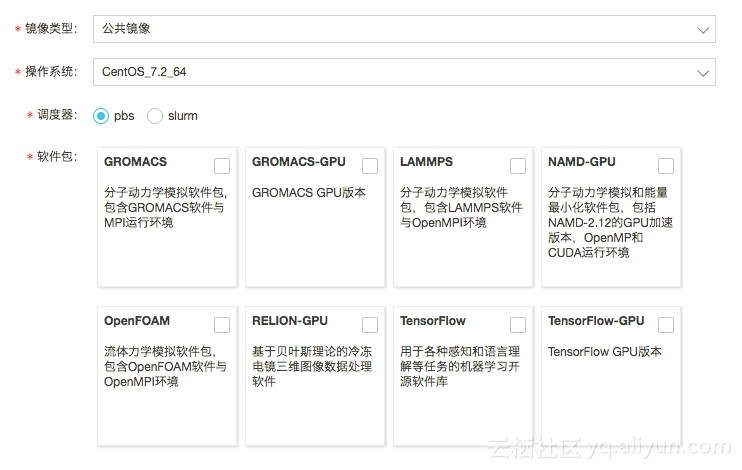Click the OpenFOAM description about 流体力学模拟
This screenshot has width=742, height=470.
tap(165, 367)
